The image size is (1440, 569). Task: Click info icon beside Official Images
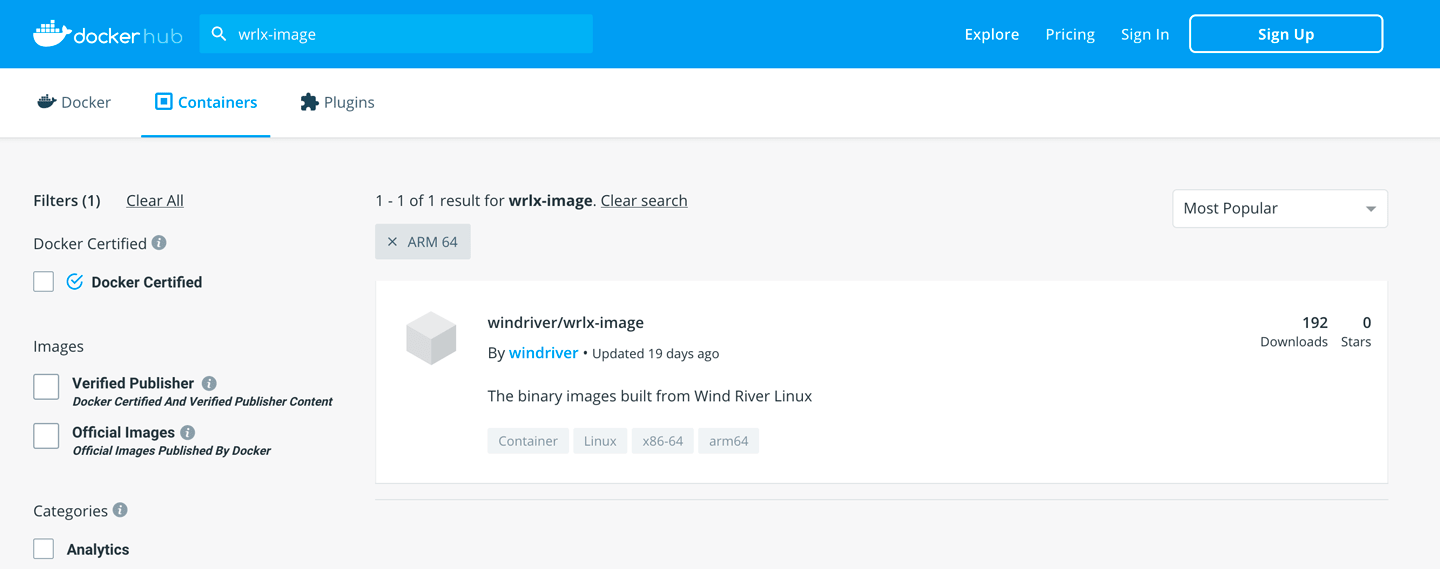point(188,432)
